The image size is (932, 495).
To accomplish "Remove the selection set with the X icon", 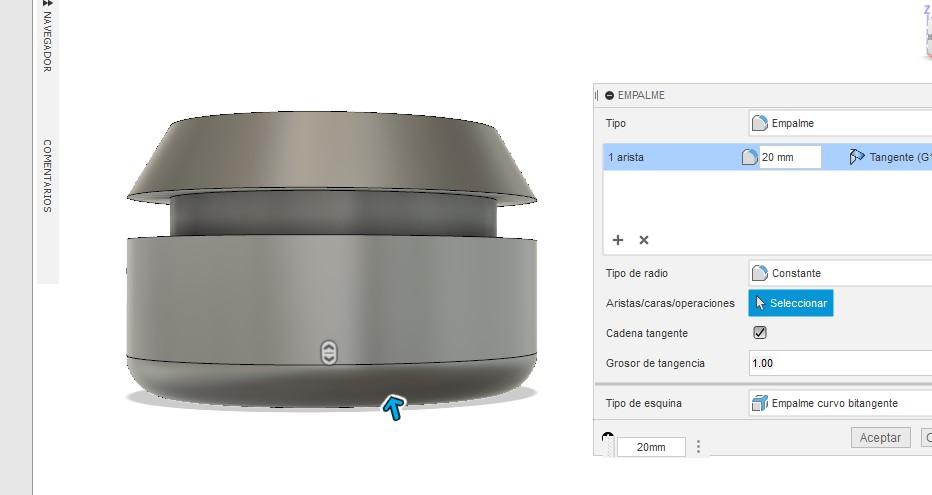I will click(644, 239).
